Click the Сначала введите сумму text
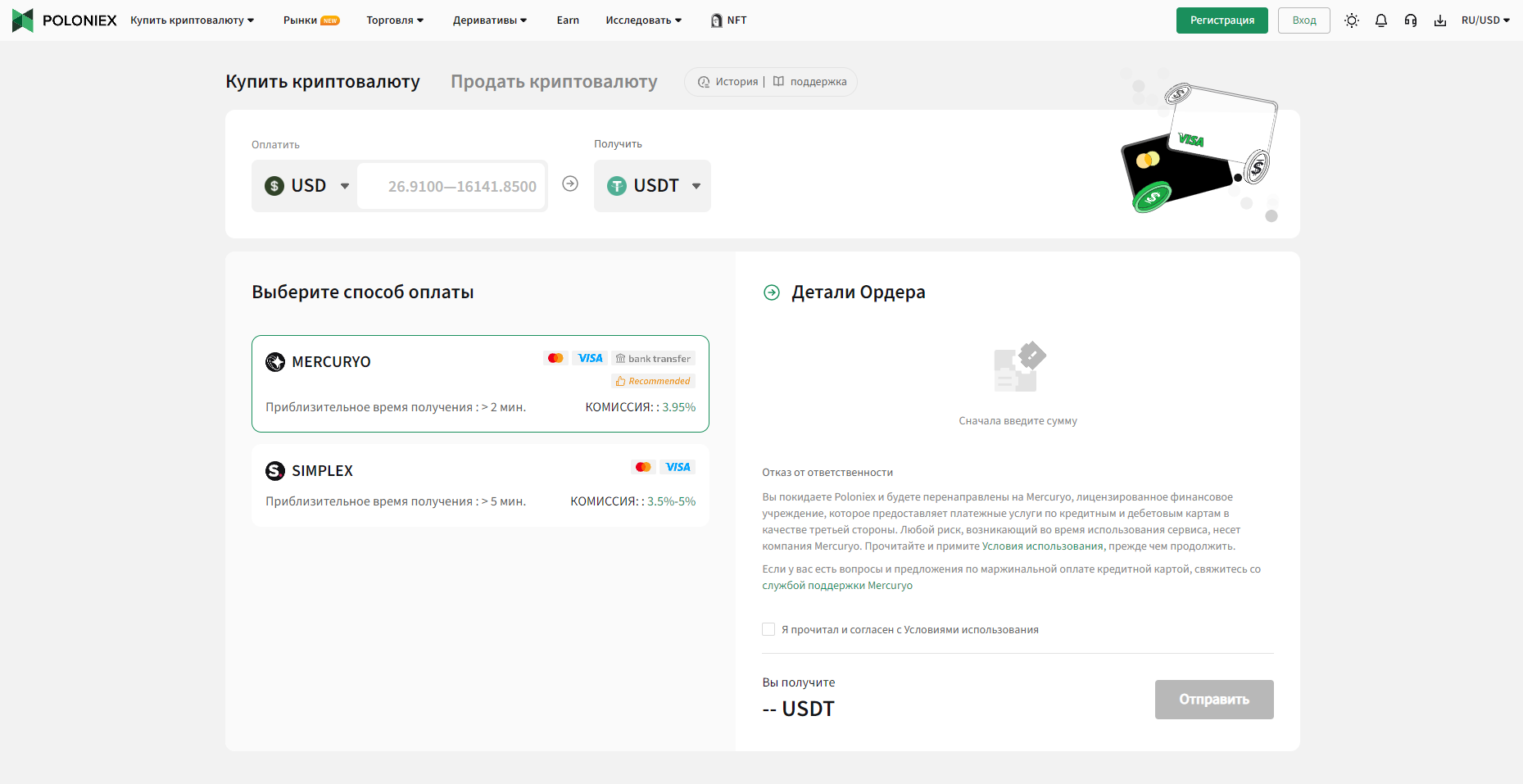 [1018, 421]
